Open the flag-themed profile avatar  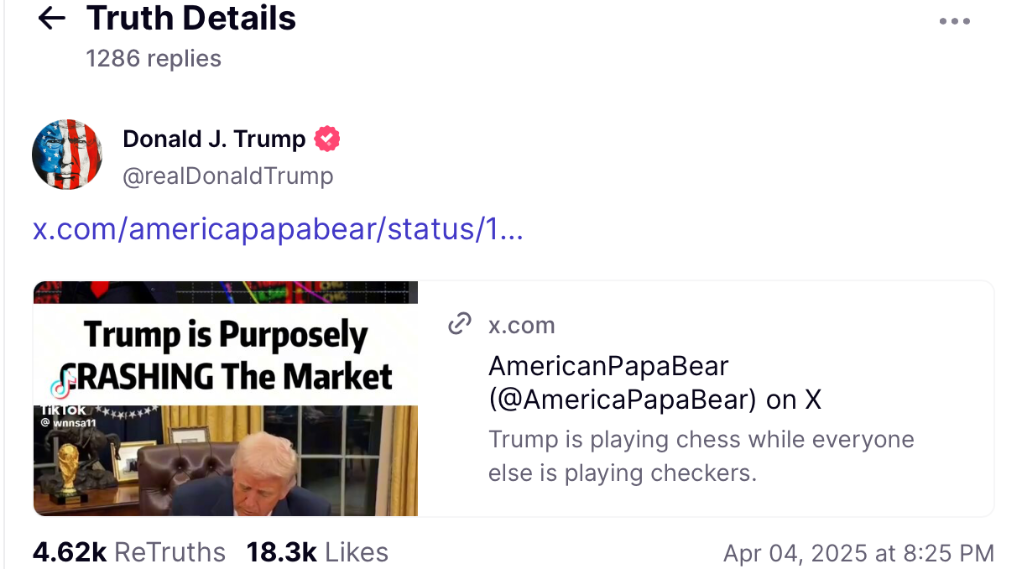tap(67, 155)
